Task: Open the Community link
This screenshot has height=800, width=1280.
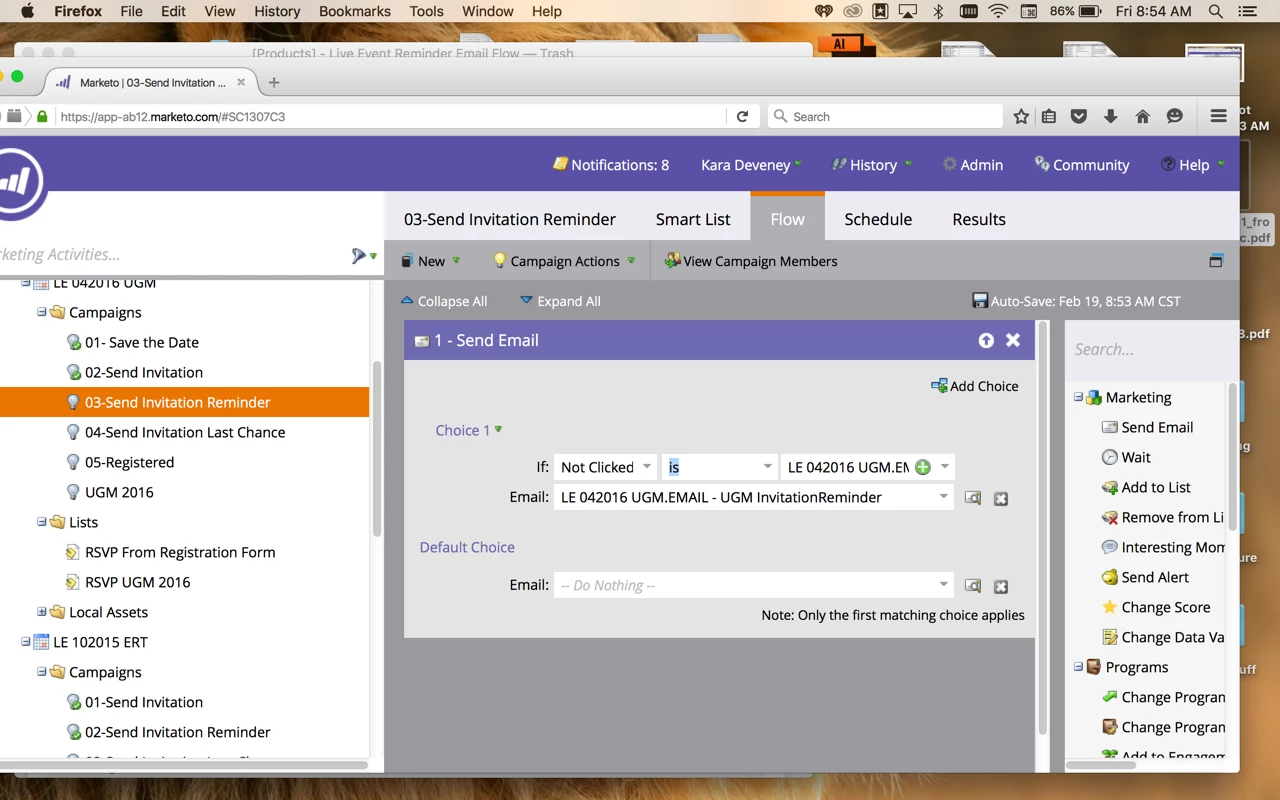Action: tap(1082, 165)
